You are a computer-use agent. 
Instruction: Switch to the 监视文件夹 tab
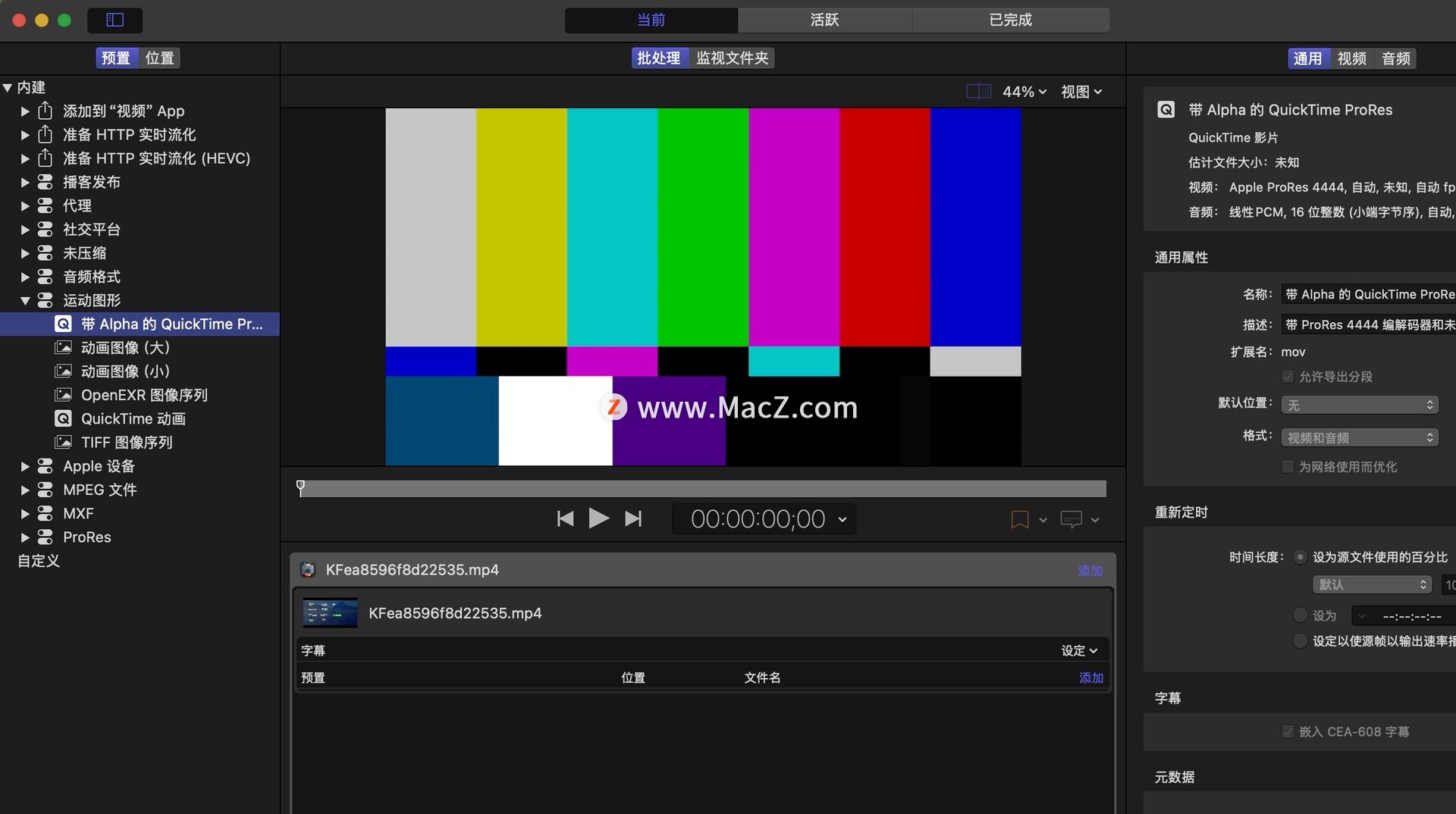click(732, 58)
